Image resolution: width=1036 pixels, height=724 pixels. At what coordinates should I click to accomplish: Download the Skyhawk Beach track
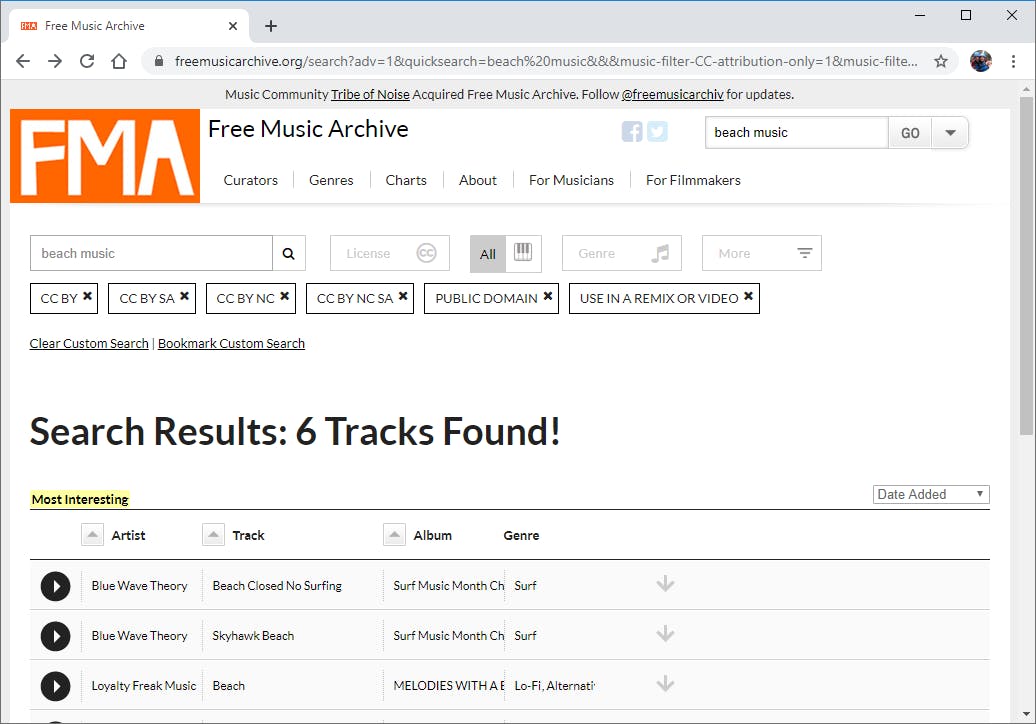665,635
